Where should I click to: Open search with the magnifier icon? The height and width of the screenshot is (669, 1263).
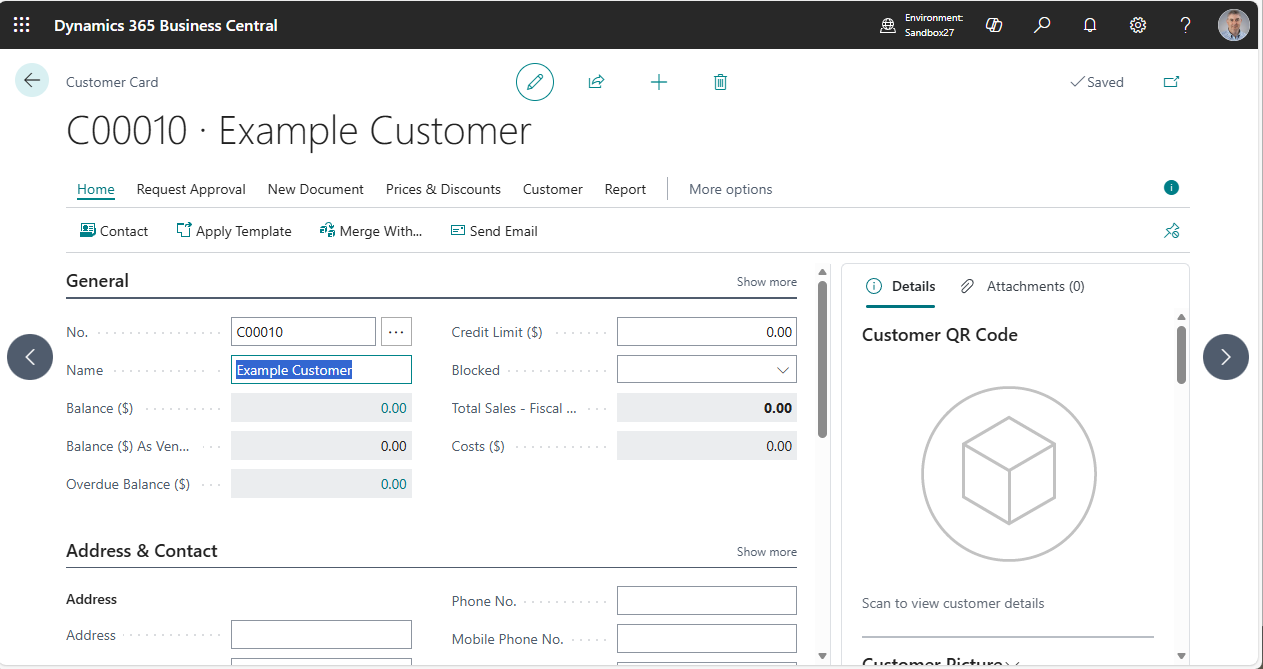(1041, 24)
